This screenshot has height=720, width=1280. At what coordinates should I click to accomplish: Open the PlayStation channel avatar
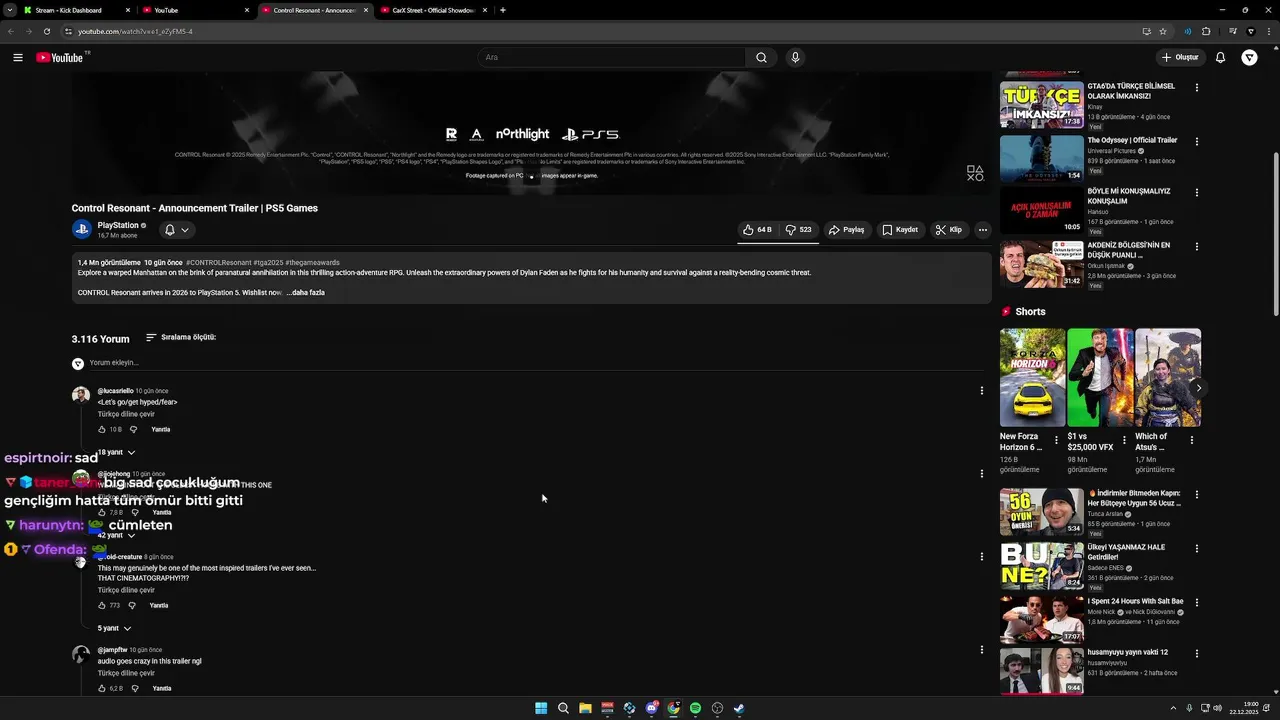81,229
